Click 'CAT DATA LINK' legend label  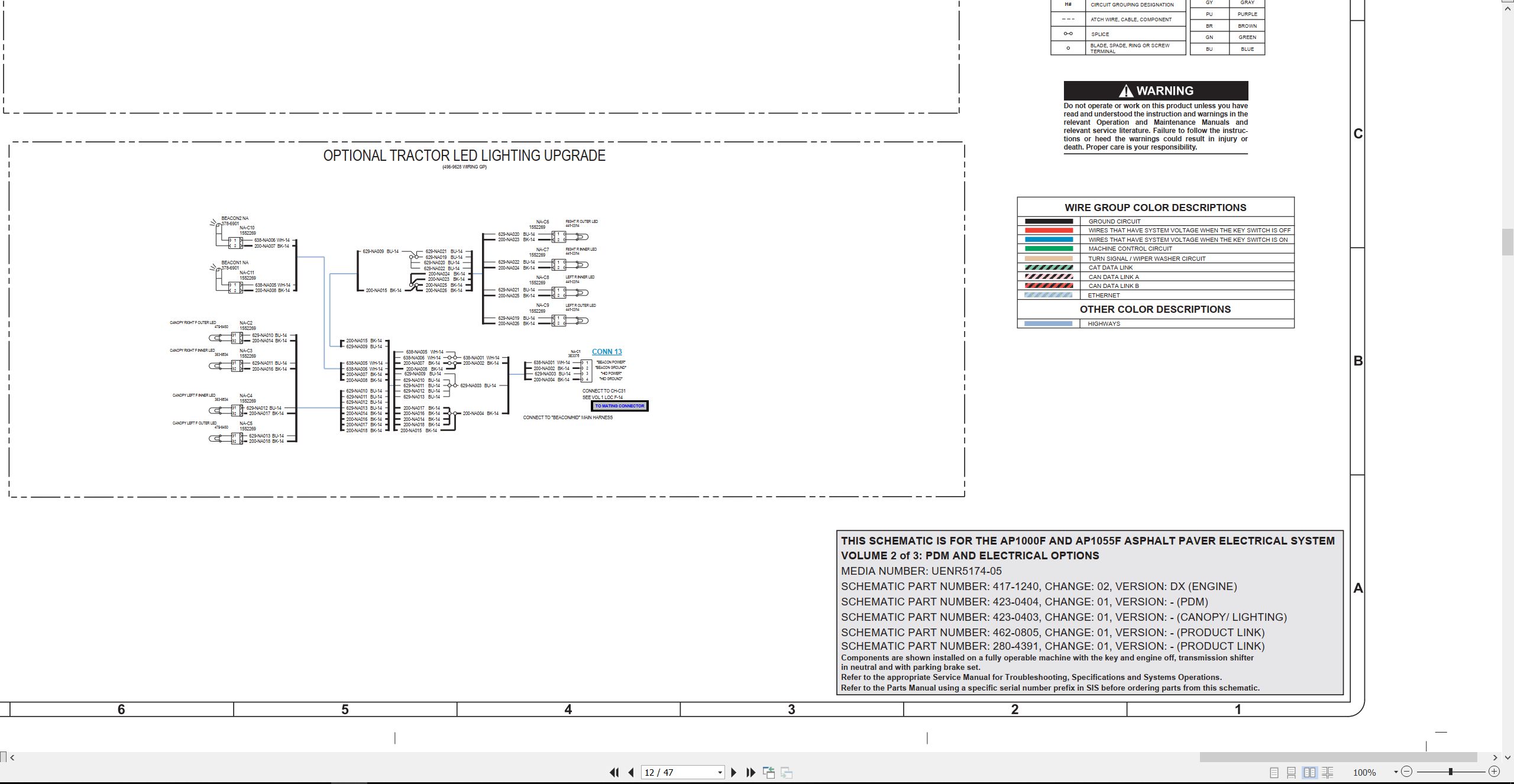[1111, 268]
